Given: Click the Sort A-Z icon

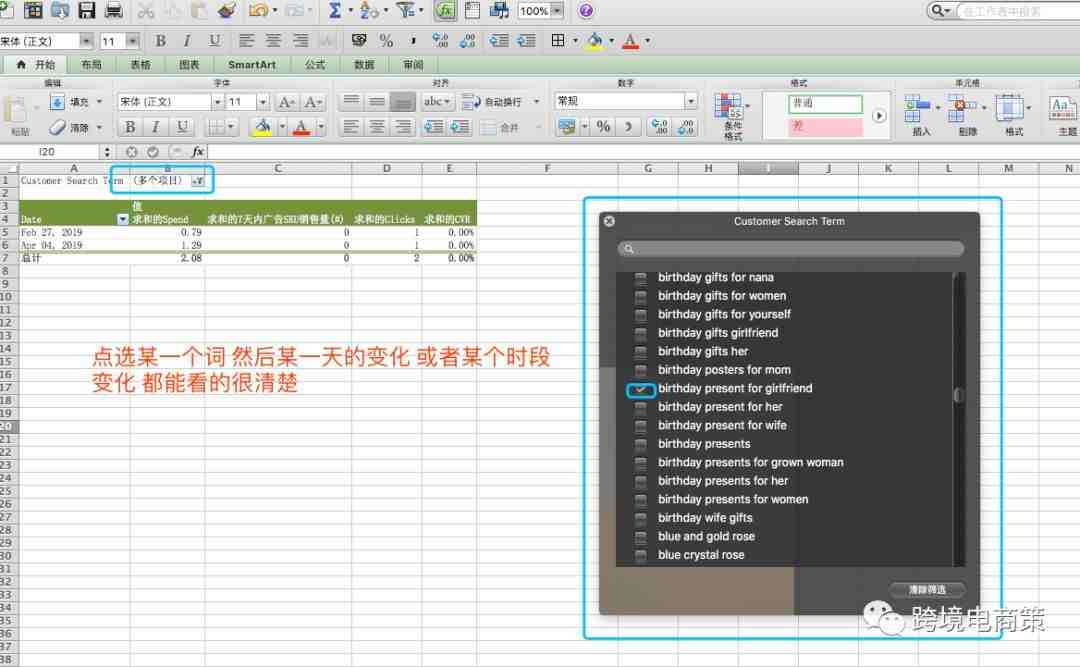Looking at the screenshot, I should pos(368,10).
